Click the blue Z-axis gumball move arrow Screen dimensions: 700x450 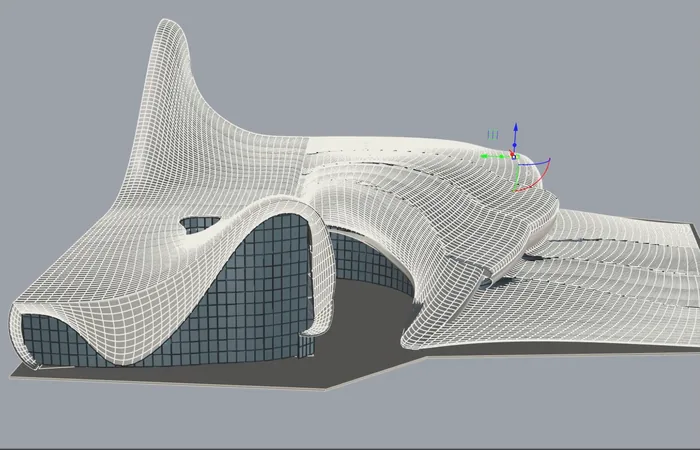point(516,127)
